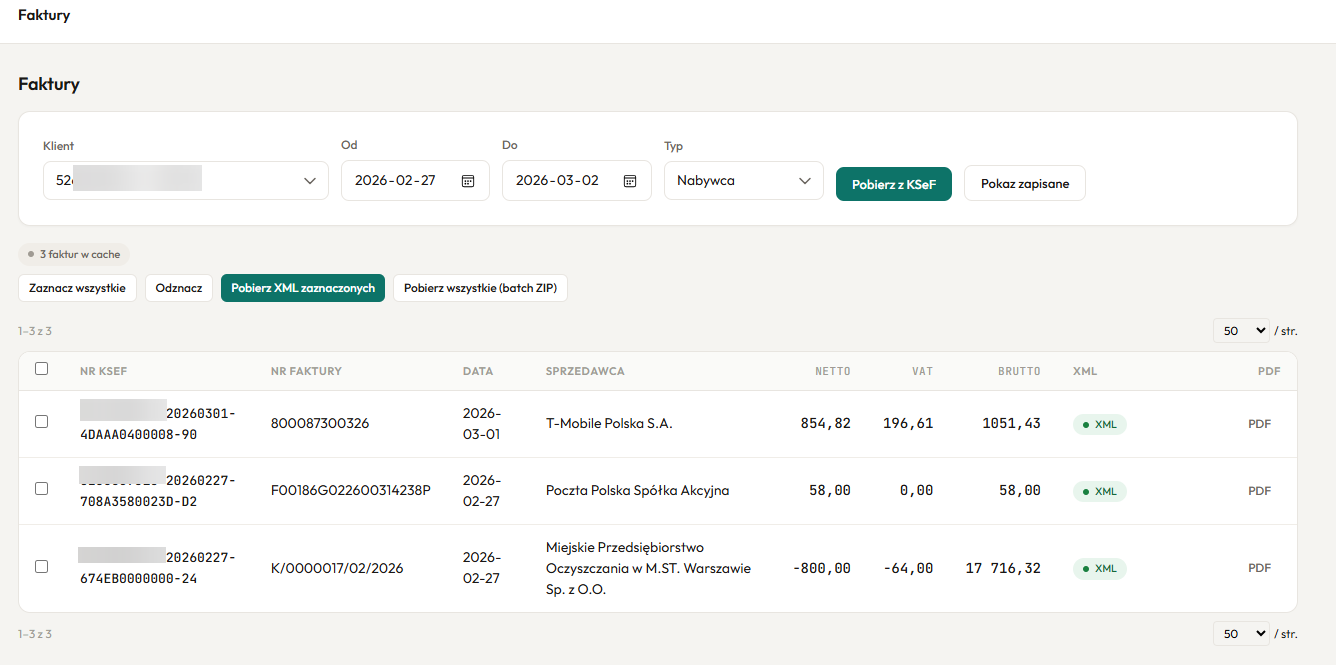Open the Typ dropdown showing Nabywca
The height and width of the screenshot is (665, 1336).
(x=743, y=181)
